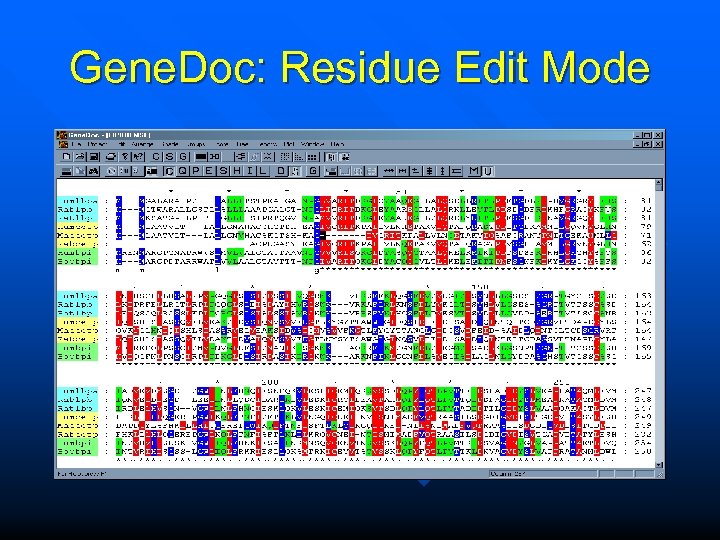Click the horizontal bar icon just left of the M button
Image resolution: width=720 pixels, height=540 pixels.
pyautogui.click(x=456, y=171)
